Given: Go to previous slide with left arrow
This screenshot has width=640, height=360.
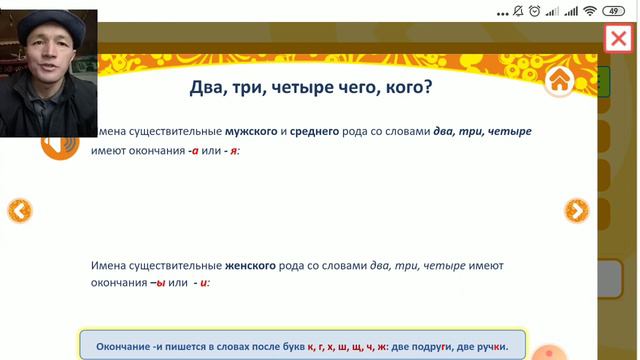Looking at the screenshot, I should pyautogui.click(x=20, y=211).
